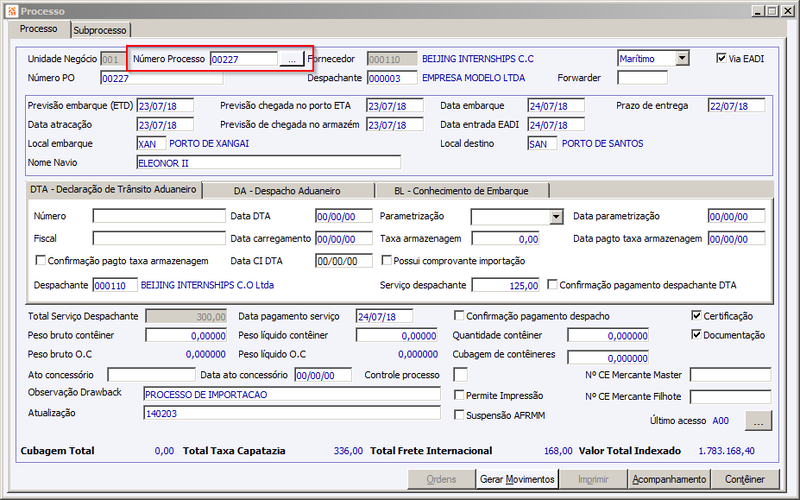Focus the Número Processo field

pyautogui.click(x=244, y=59)
